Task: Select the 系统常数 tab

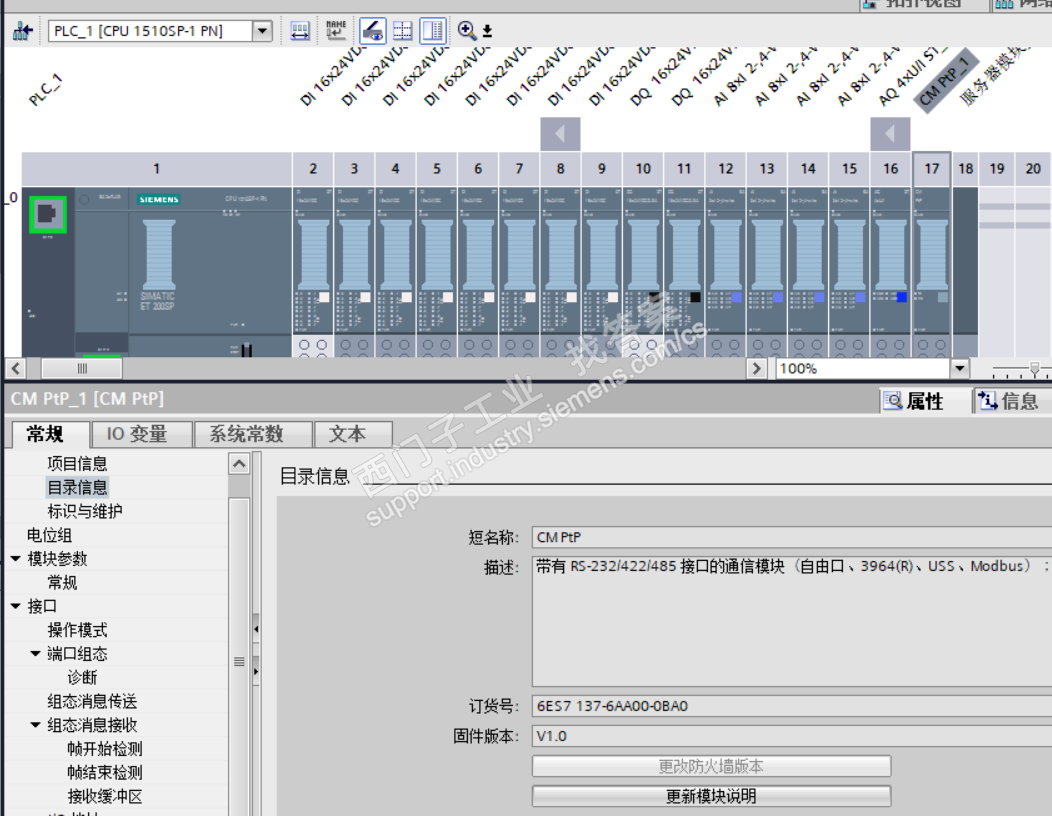Action: [252, 434]
